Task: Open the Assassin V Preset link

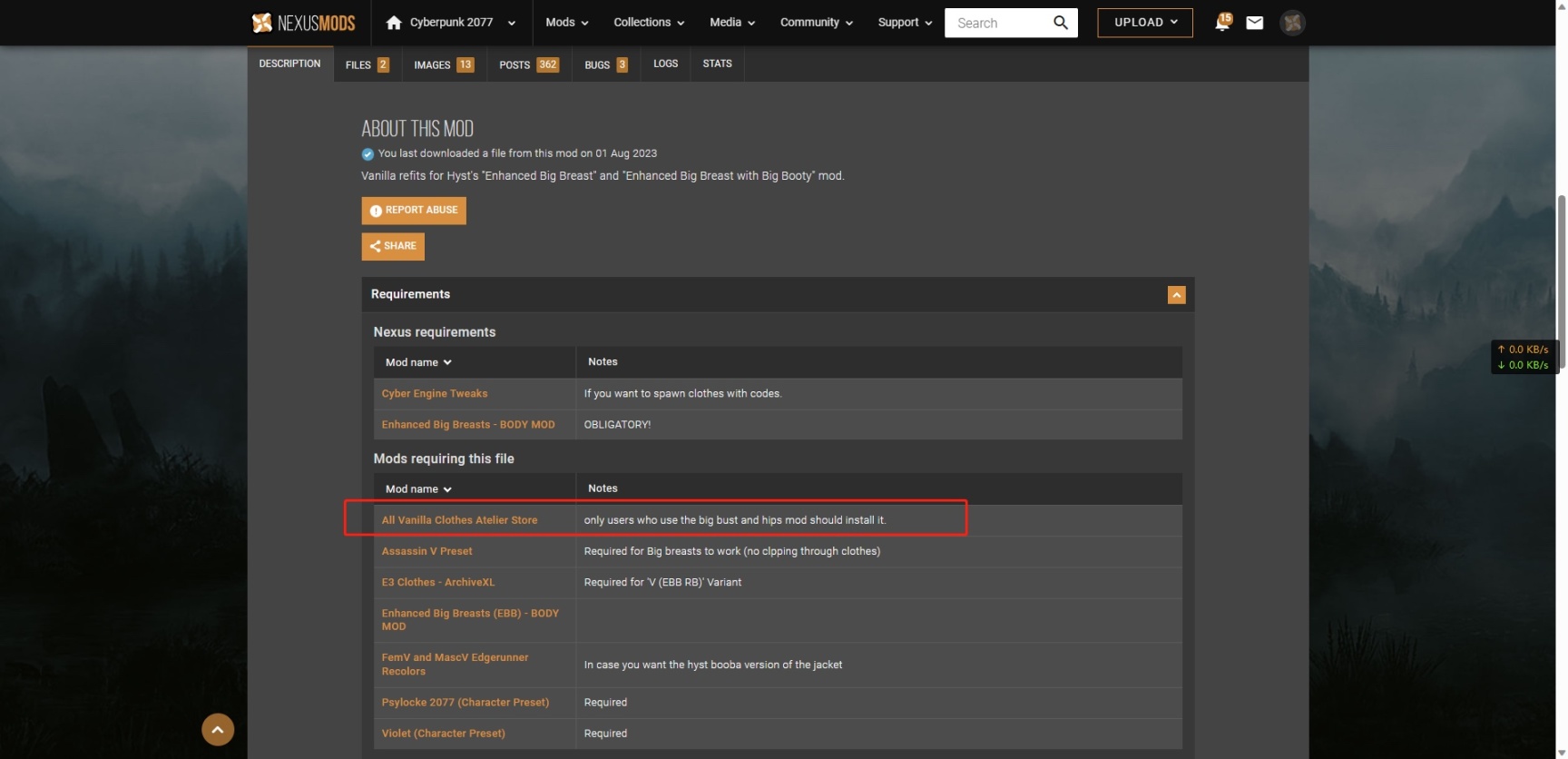Action: point(426,551)
